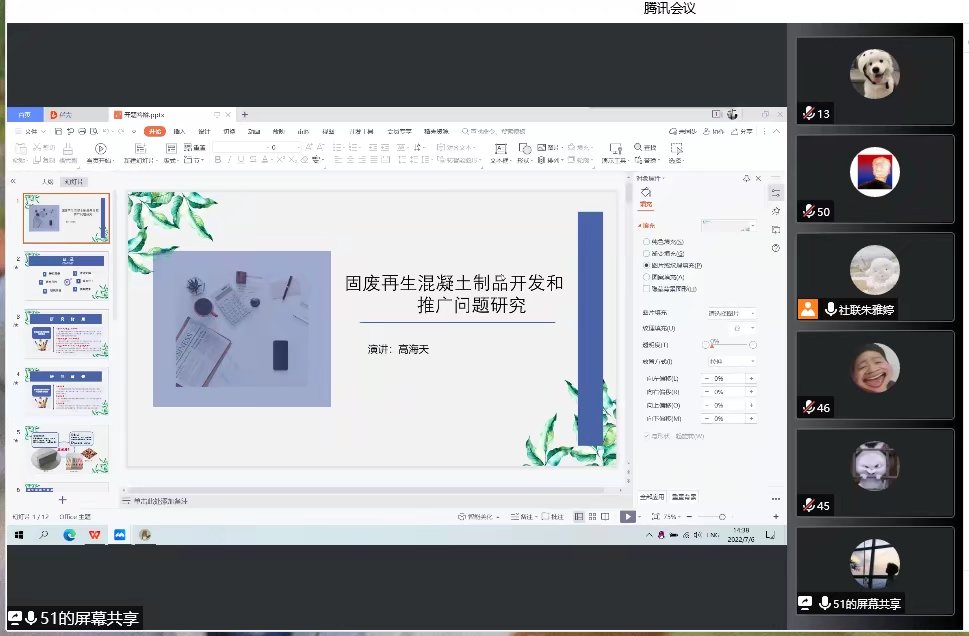The height and width of the screenshot is (636, 969).
Task: Switch to slide sorter grid view
Action: point(592,516)
